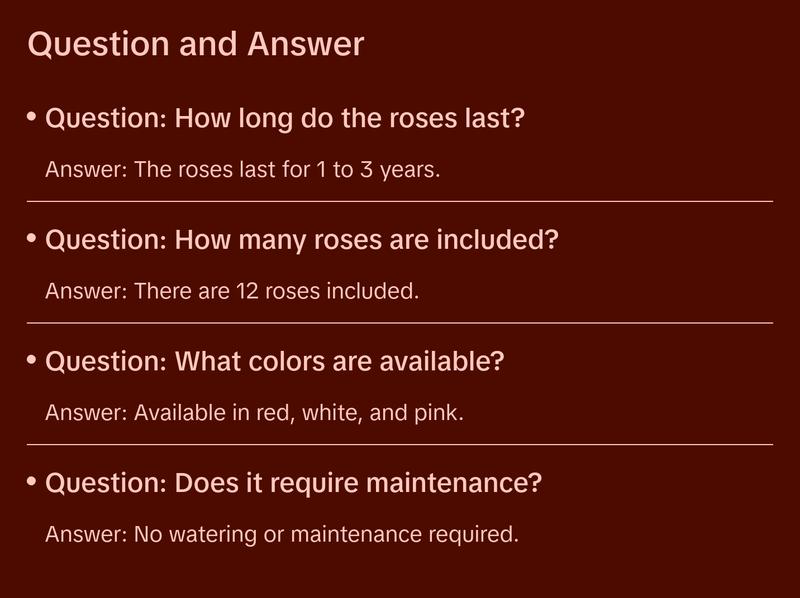Click the 'Answer:' label before 'No watering'
Screen dimensions: 800x598
tap(86, 534)
